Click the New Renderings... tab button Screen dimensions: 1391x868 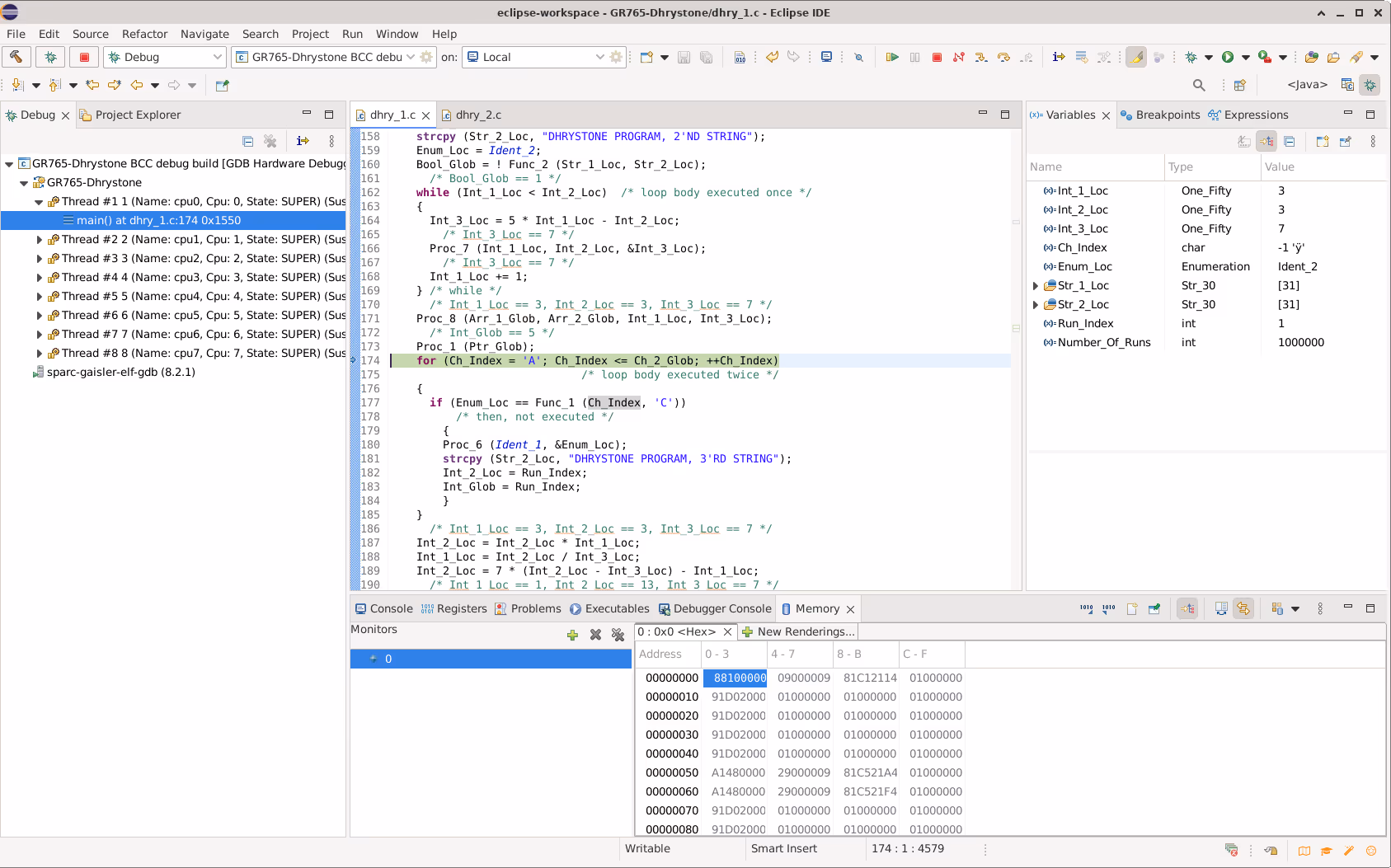tap(798, 631)
